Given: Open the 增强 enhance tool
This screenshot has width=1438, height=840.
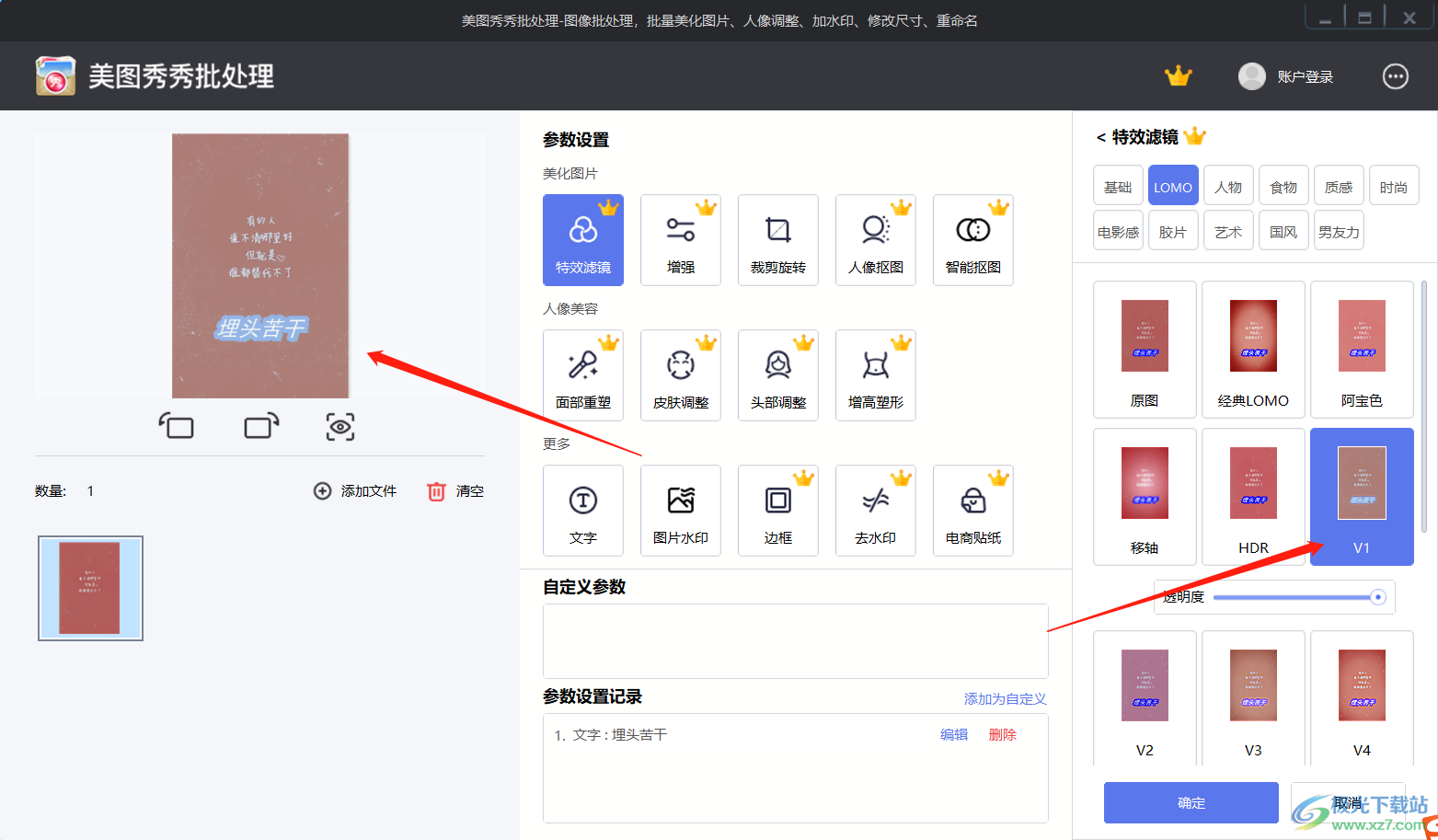Looking at the screenshot, I should 681,240.
